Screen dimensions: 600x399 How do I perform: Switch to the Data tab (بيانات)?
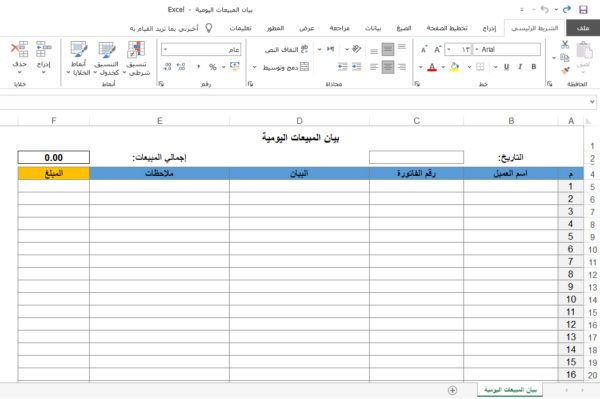coord(373,28)
